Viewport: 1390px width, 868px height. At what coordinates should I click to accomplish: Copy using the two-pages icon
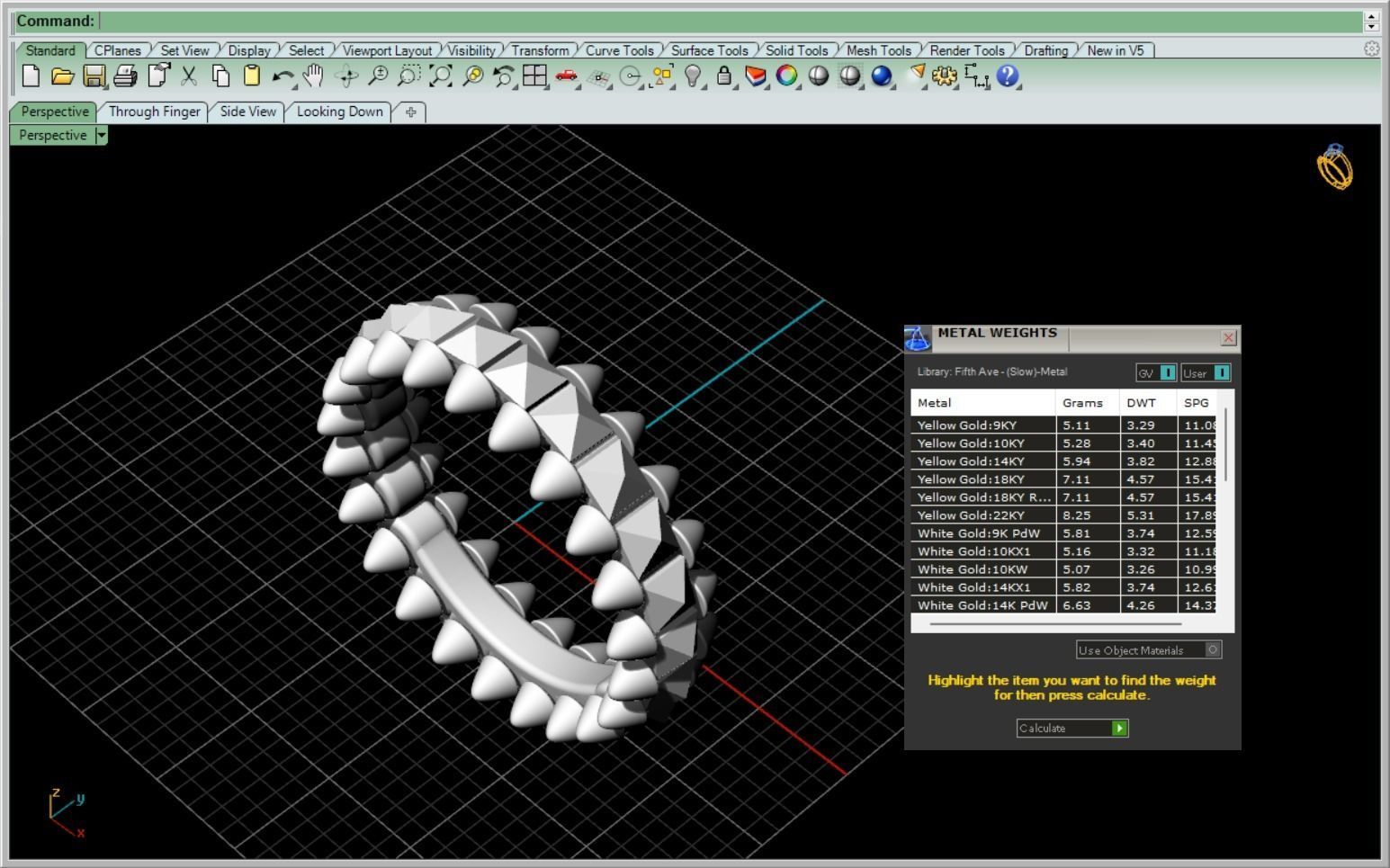(220, 76)
